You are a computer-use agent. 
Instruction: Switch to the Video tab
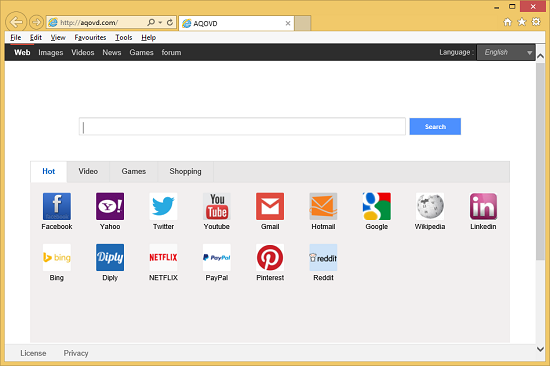click(x=88, y=172)
